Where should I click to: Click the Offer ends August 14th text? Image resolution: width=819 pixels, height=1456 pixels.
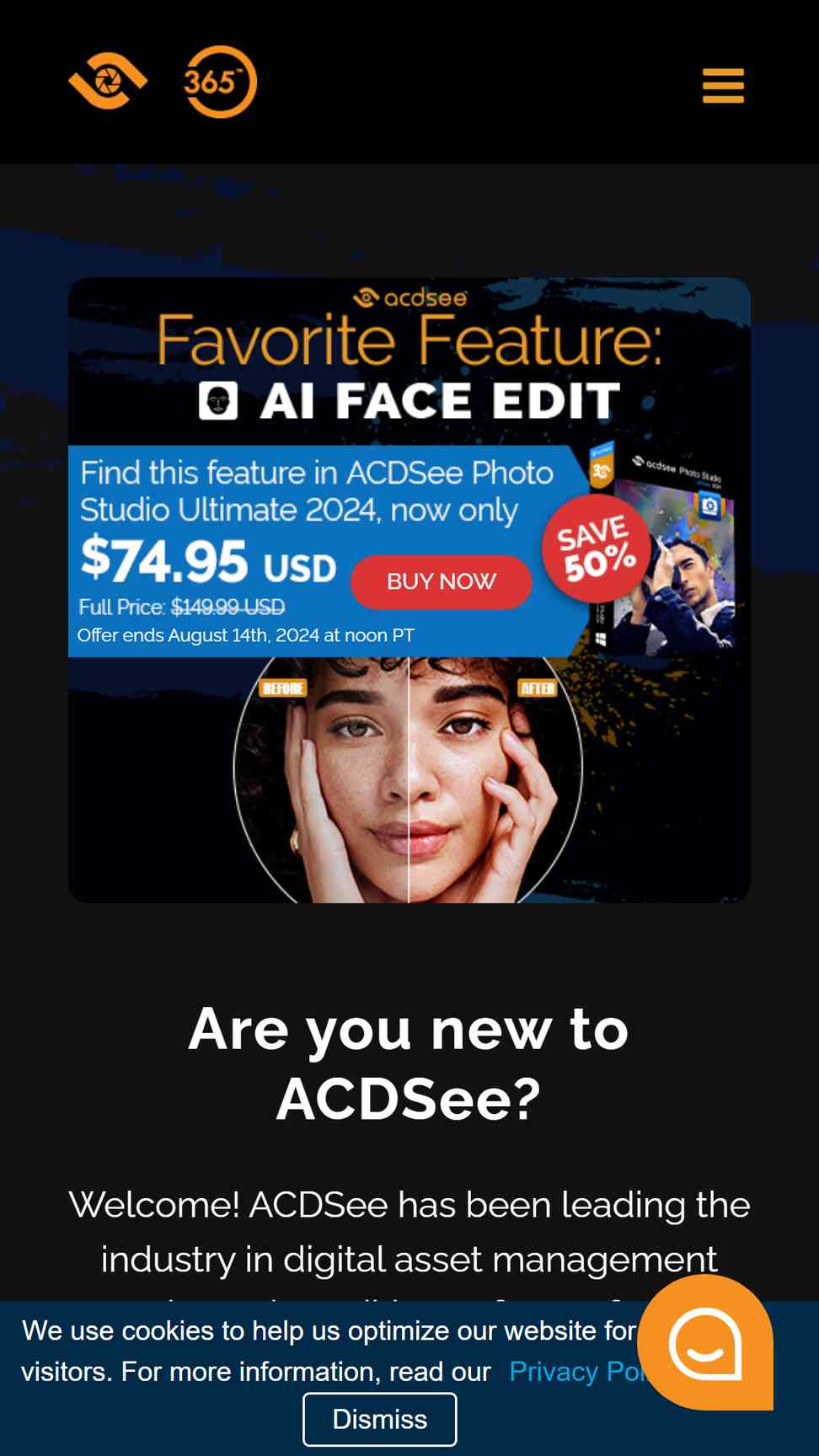tap(246, 635)
